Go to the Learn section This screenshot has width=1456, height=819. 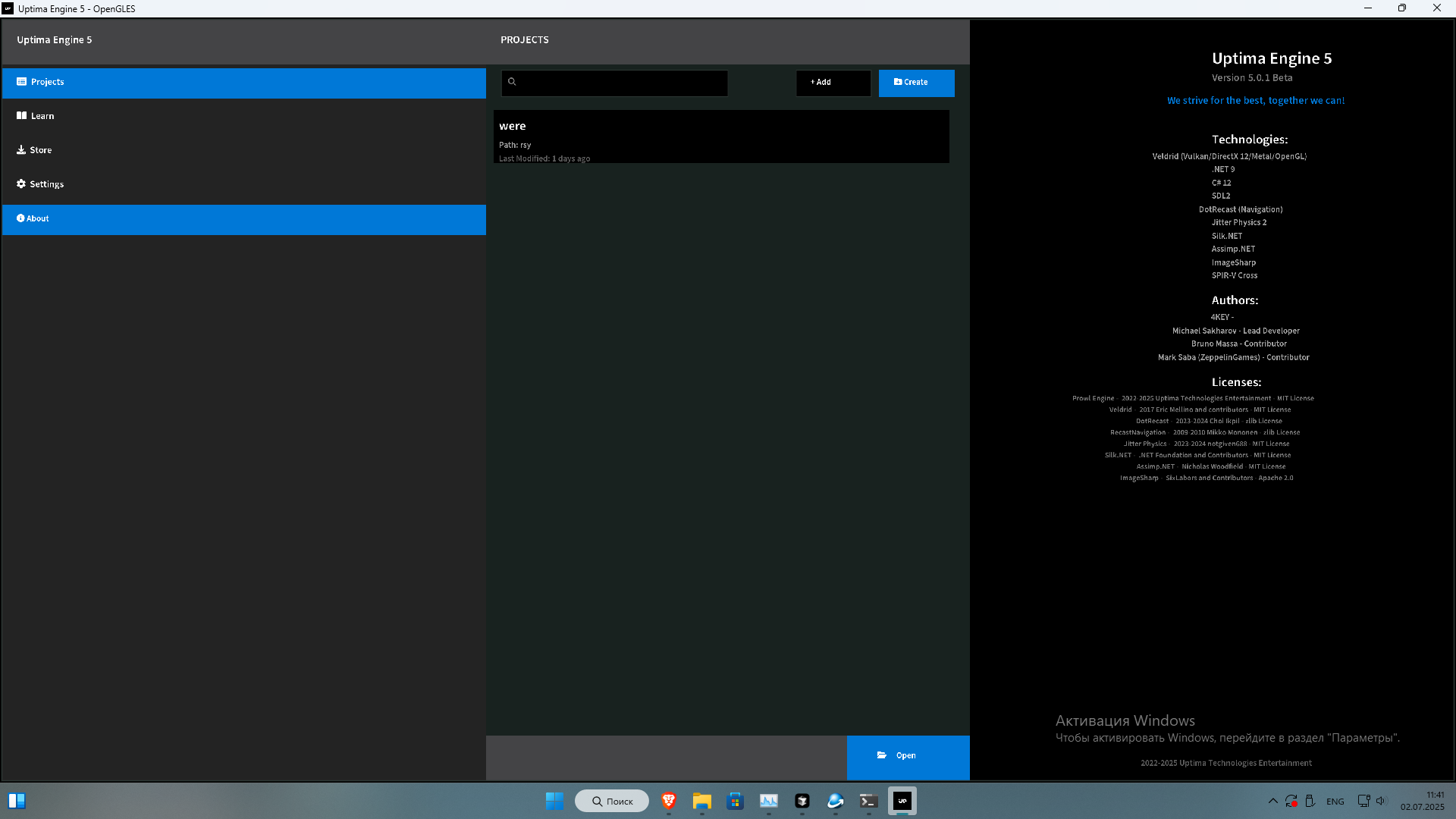(x=243, y=117)
